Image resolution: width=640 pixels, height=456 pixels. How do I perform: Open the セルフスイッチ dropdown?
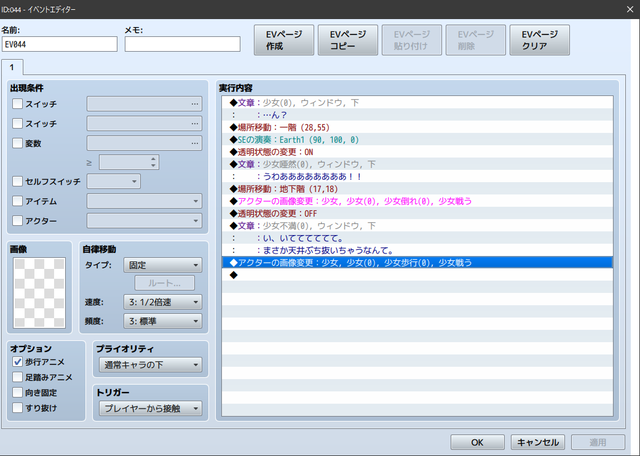point(113,181)
